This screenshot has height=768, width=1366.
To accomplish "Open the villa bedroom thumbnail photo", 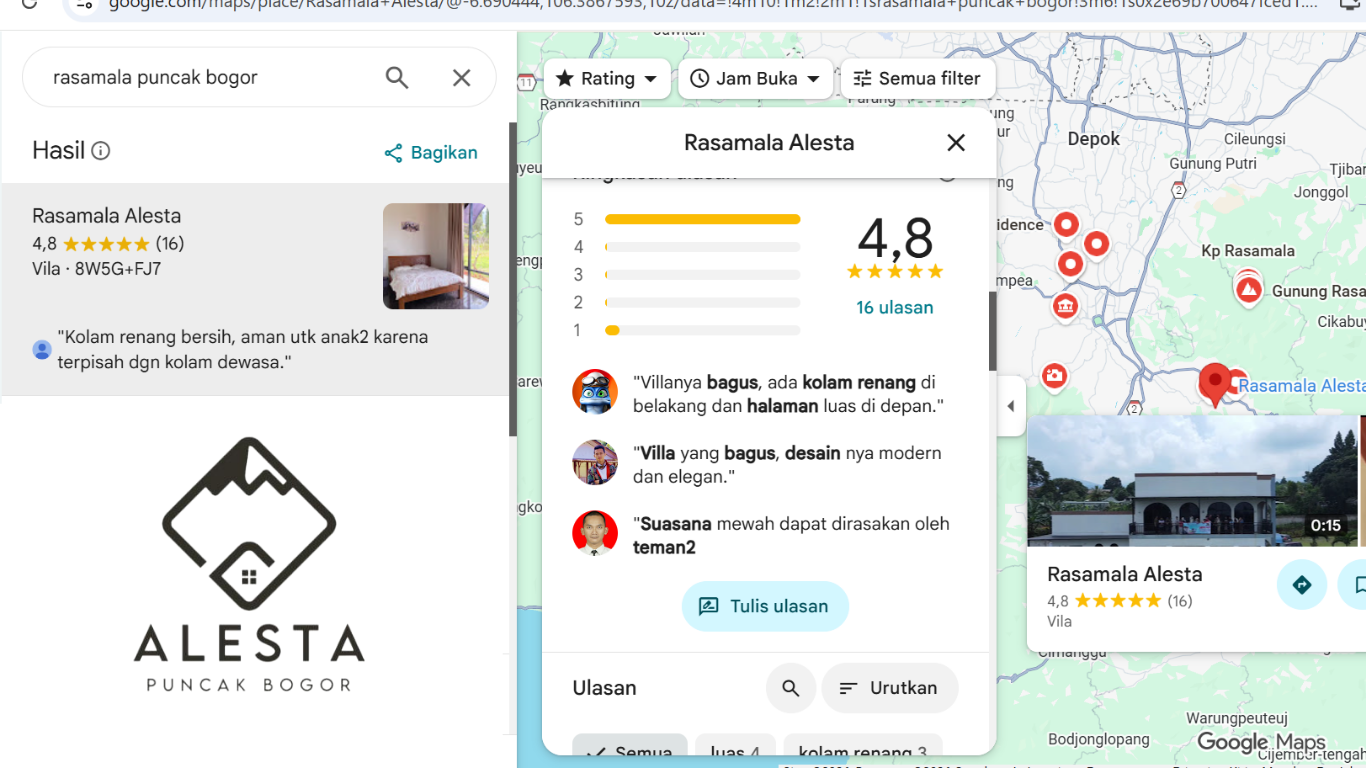I will point(435,256).
